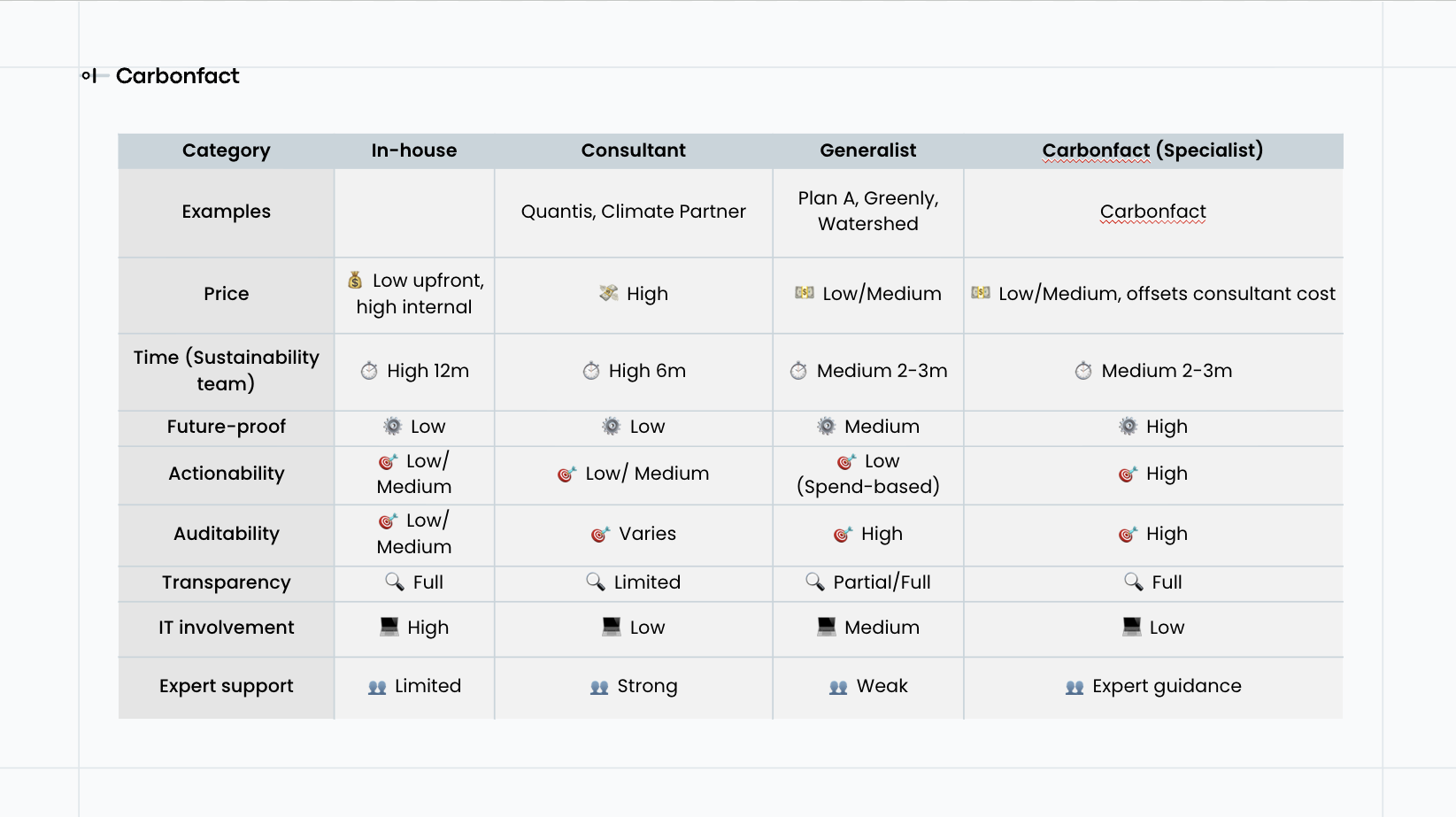
Task: Click the Transparency row label
Action: point(226,582)
